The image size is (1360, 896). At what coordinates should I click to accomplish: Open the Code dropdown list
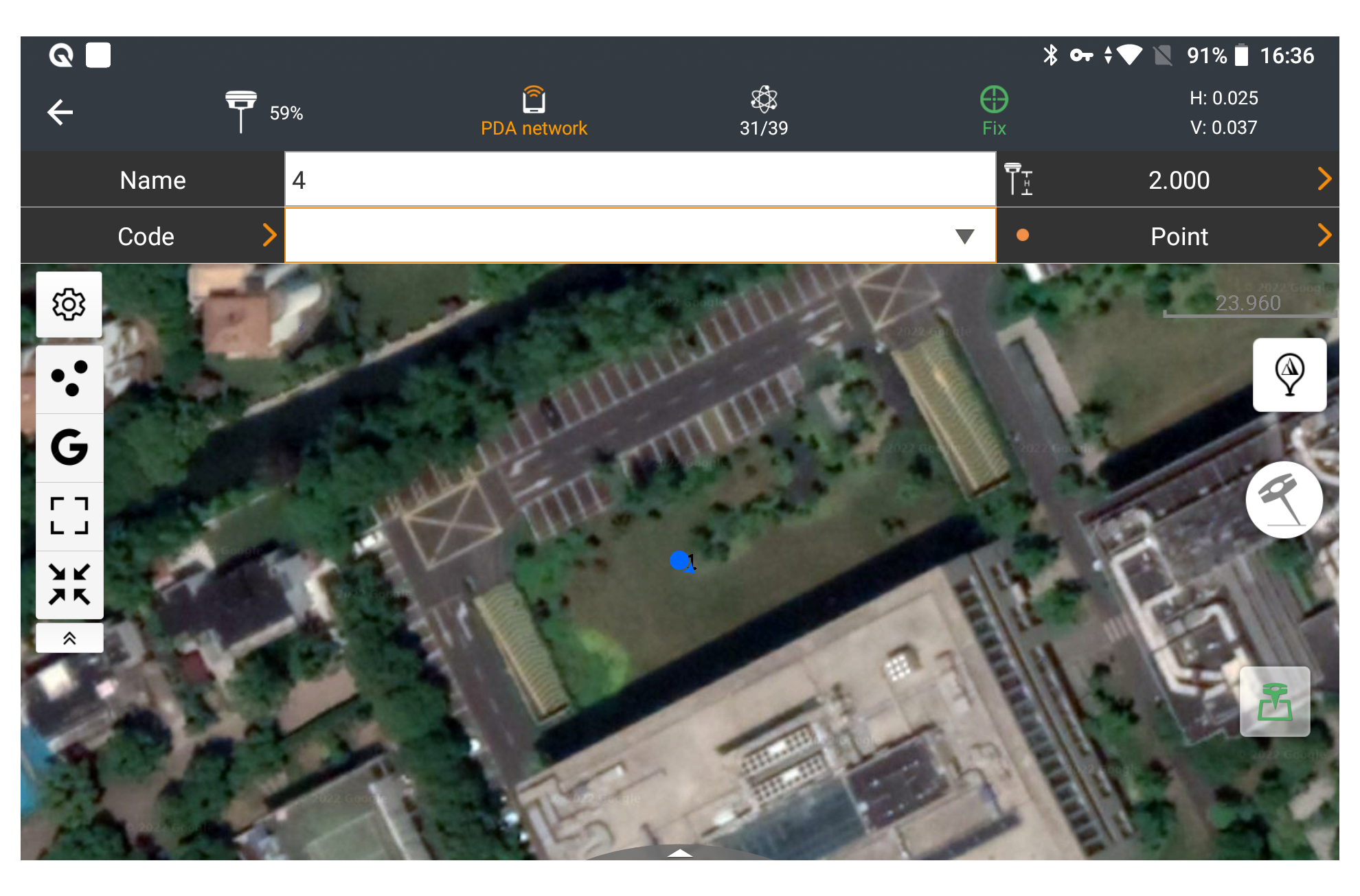964,236
